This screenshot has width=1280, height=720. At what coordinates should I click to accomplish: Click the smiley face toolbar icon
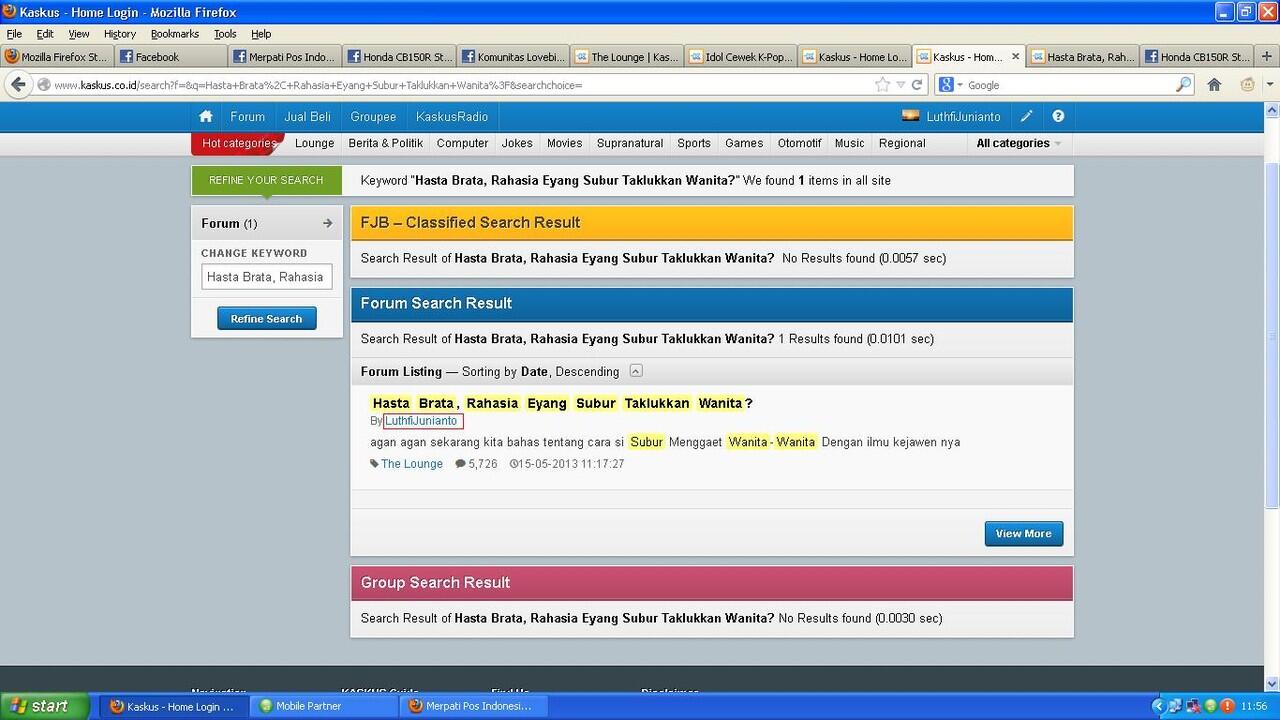pyautogui.click(x=1248, y=85)
